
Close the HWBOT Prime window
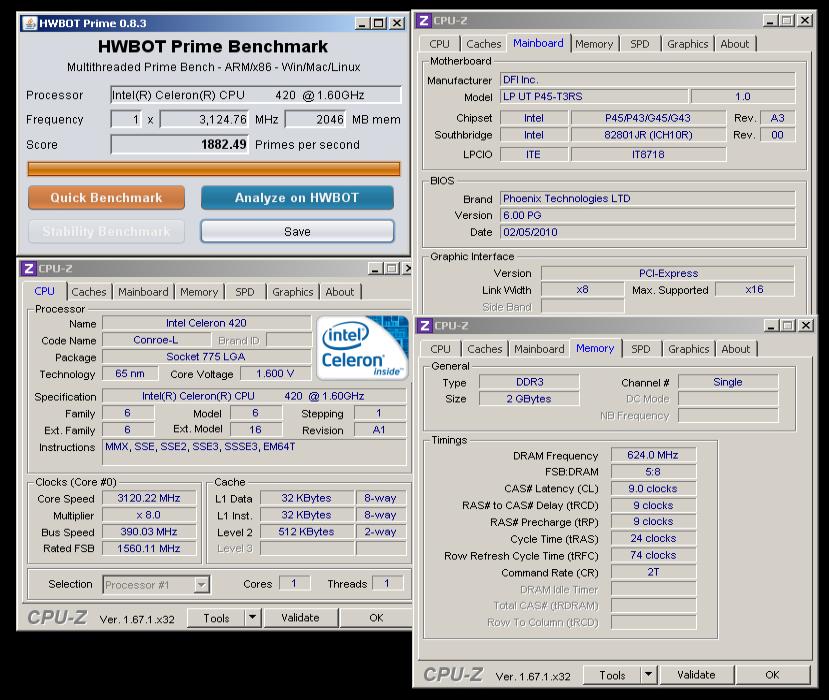click(x=397, y=23)
